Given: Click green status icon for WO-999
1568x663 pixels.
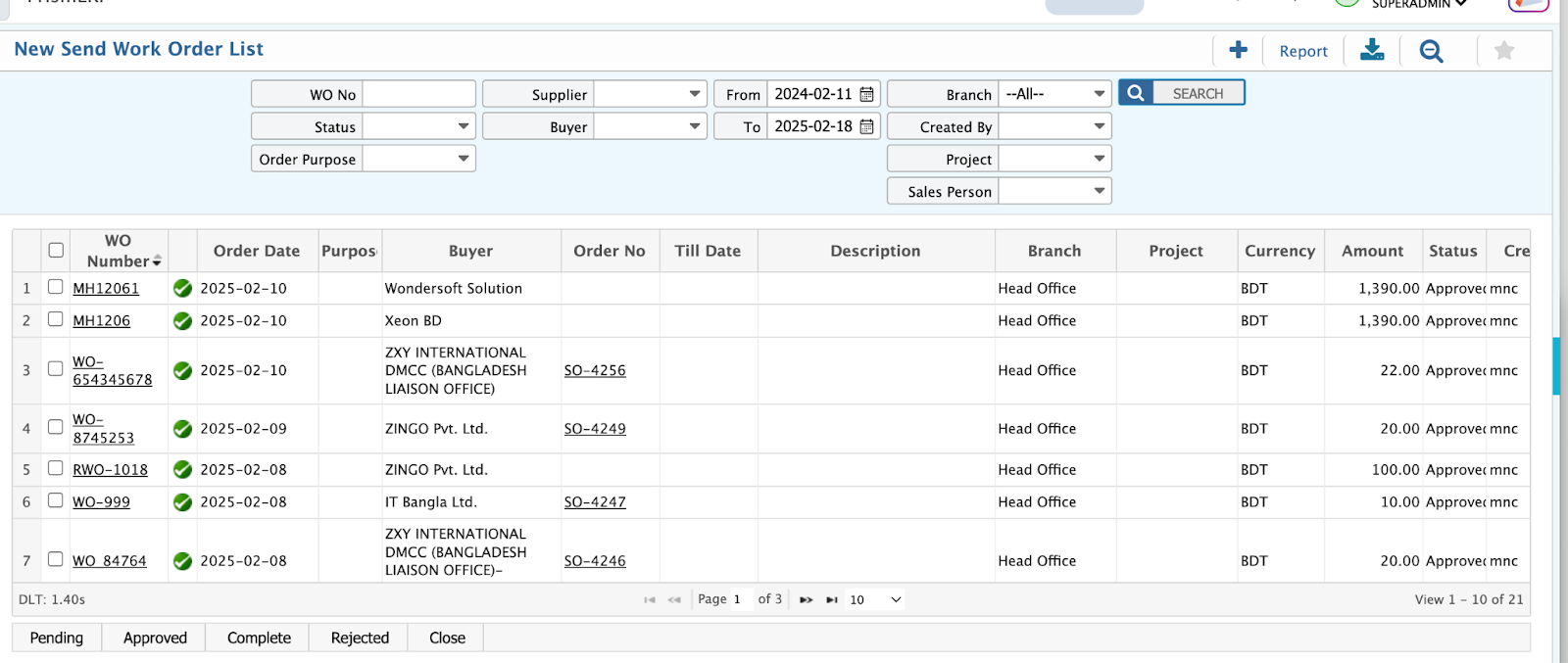Looking at the screenshot, I should pyautogui.click(x=182, y=502).
